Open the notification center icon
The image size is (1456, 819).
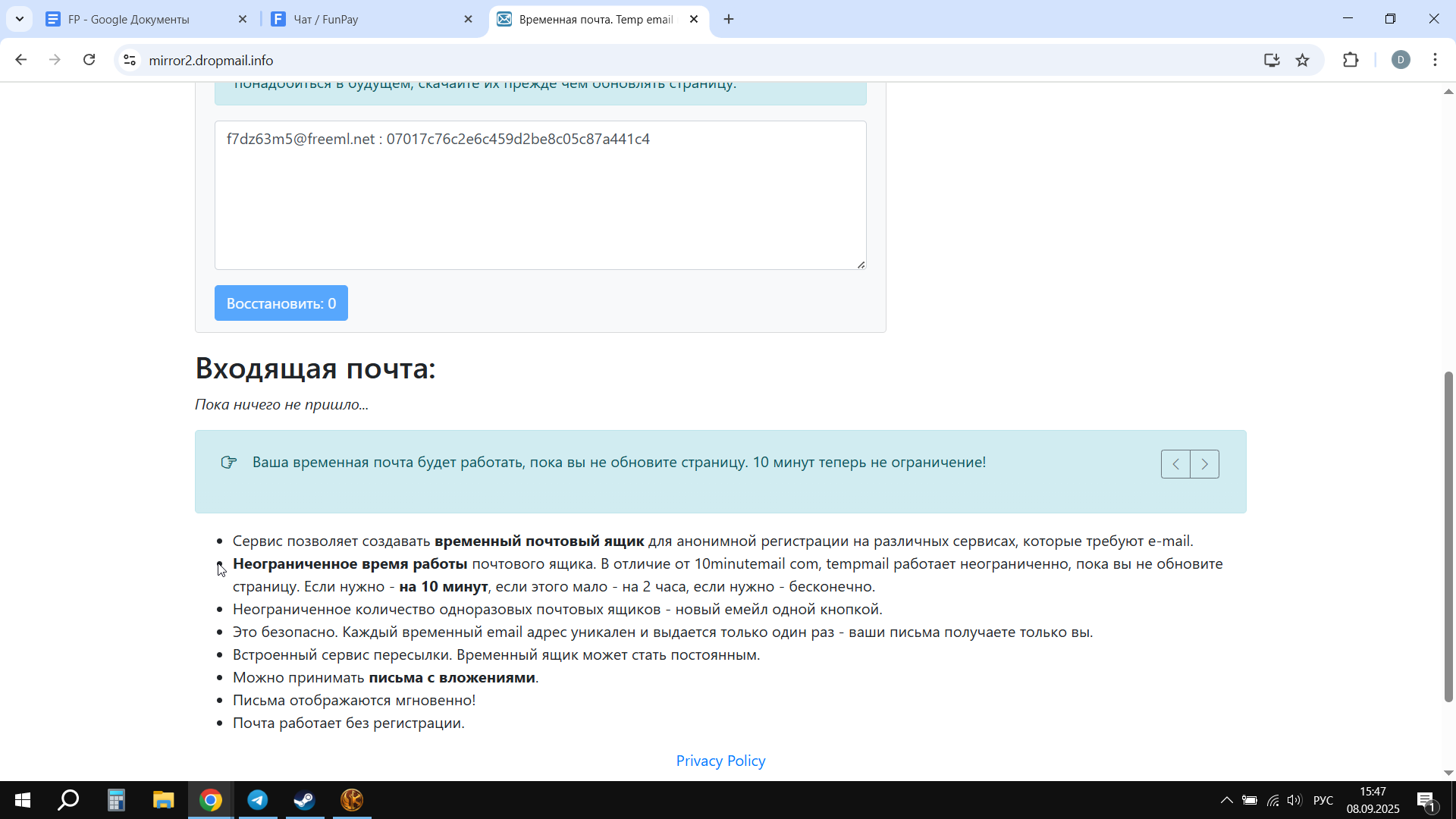[x=1426, y=800]
